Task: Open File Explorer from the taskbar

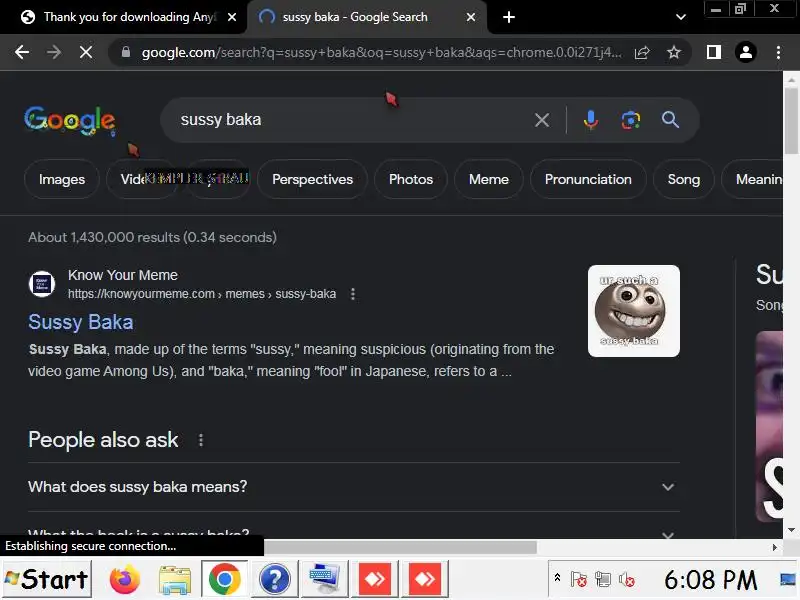Action: point(174,579)
